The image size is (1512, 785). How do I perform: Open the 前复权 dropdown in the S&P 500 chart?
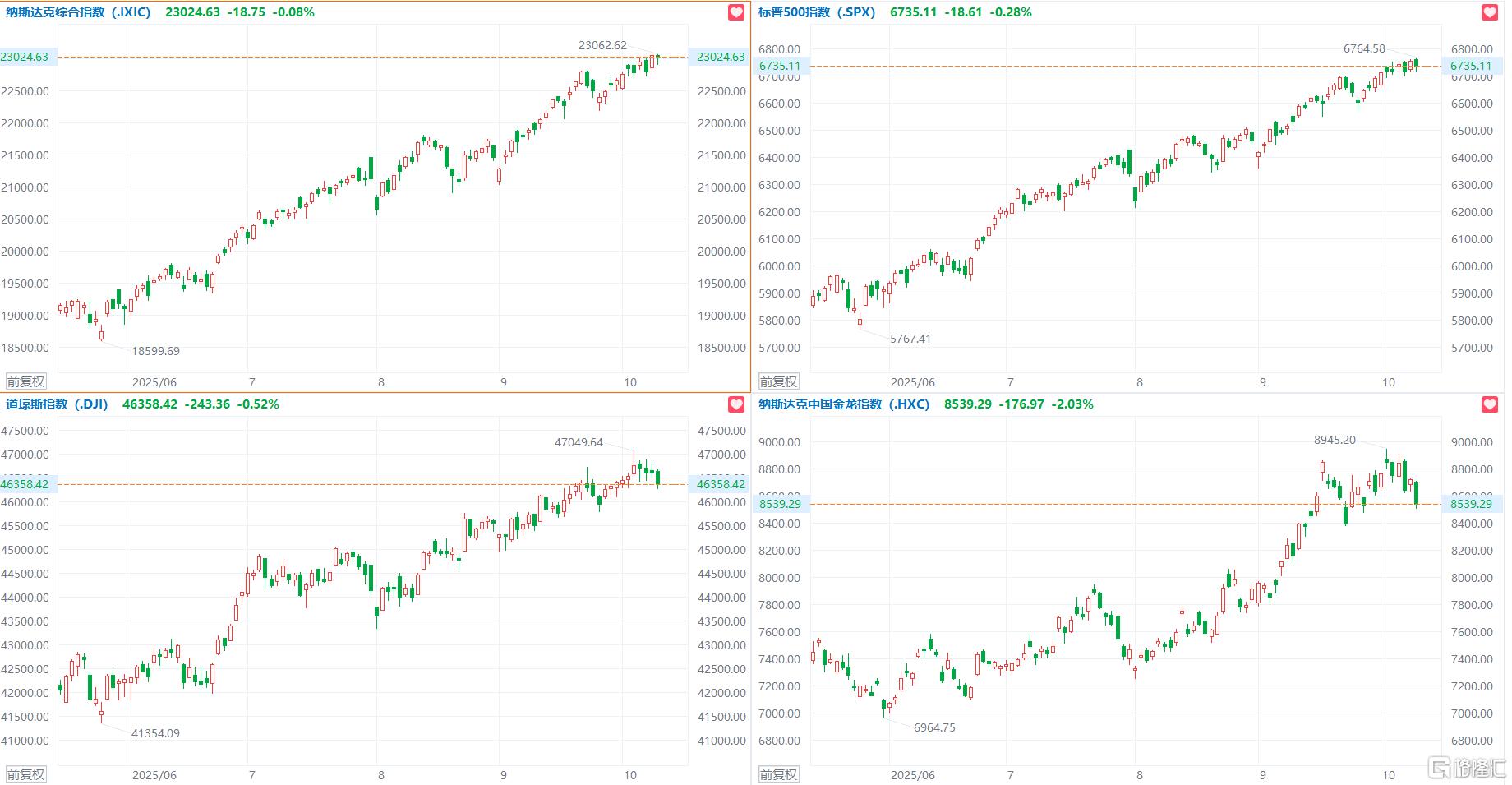tap(778, 381)
